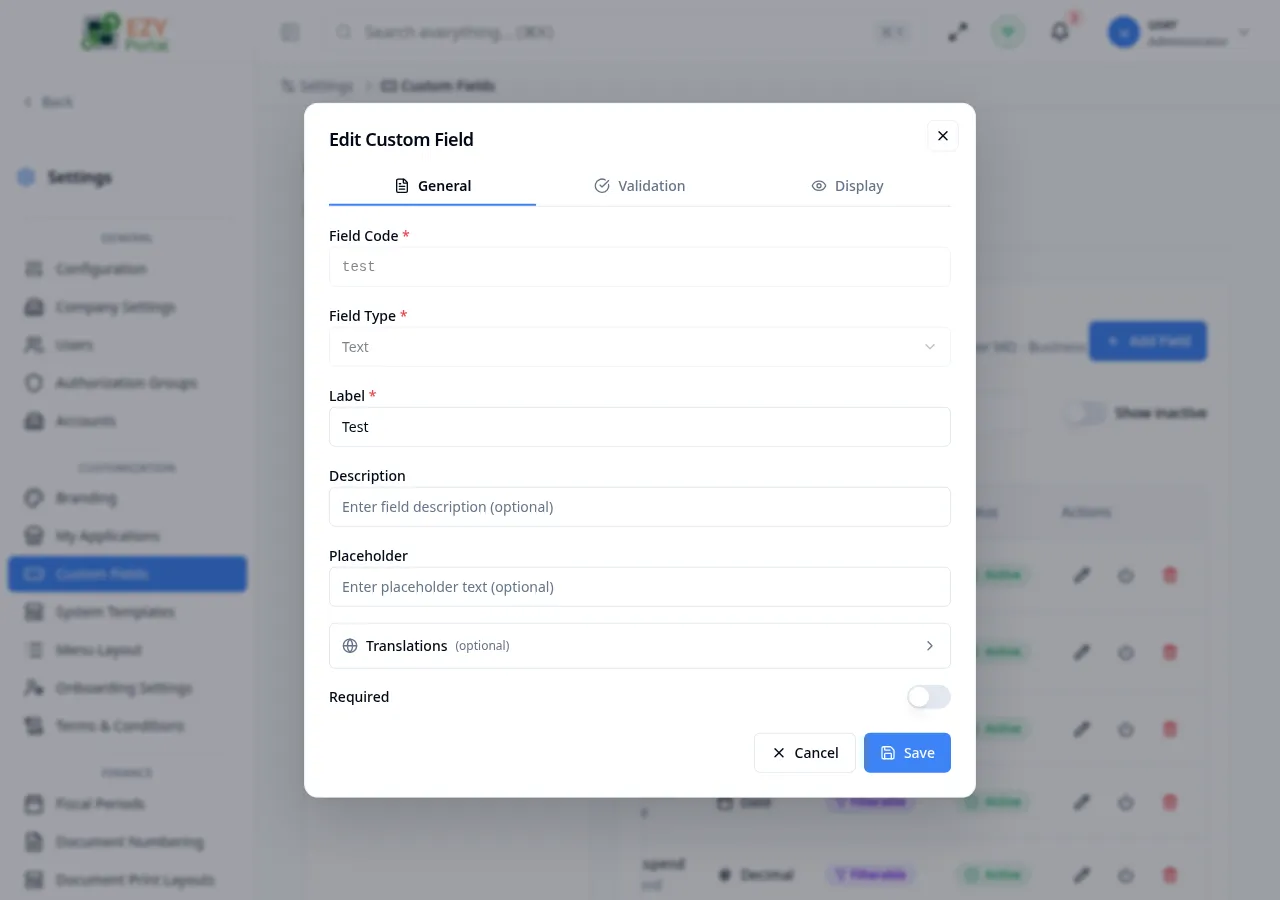Open notifications bell
The width and height of the screenshot is (1280, 900).
1060,33
